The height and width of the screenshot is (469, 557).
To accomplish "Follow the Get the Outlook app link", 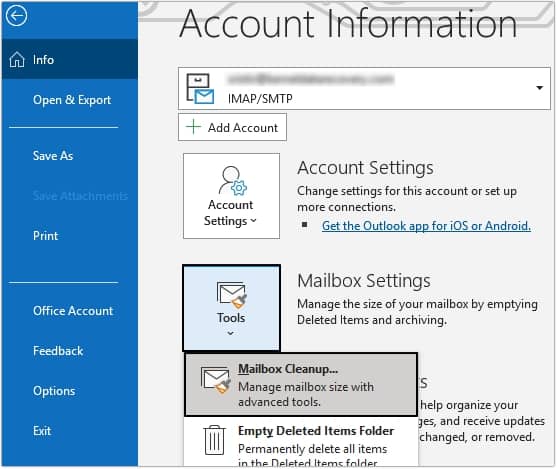I will [426, 226].
